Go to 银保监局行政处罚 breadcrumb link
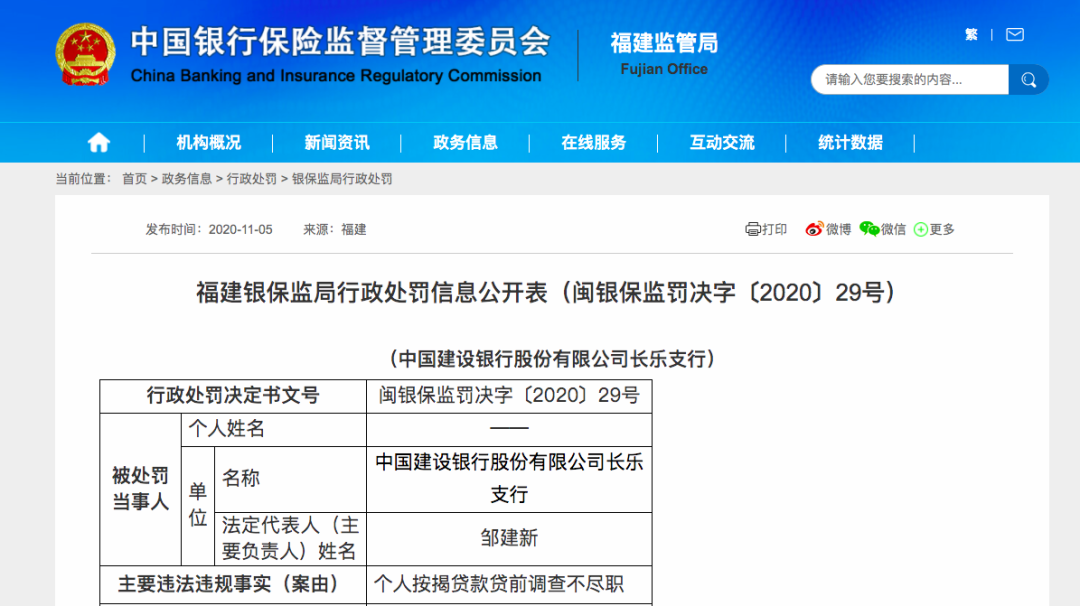The width and height of the screenshot is (1080, 606). 342,179
